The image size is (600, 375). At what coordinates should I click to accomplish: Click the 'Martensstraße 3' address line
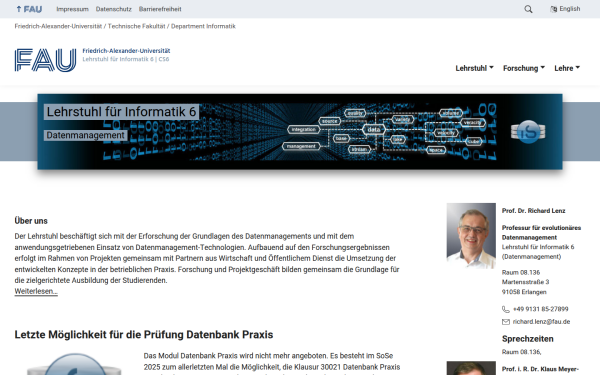(525, 282)
